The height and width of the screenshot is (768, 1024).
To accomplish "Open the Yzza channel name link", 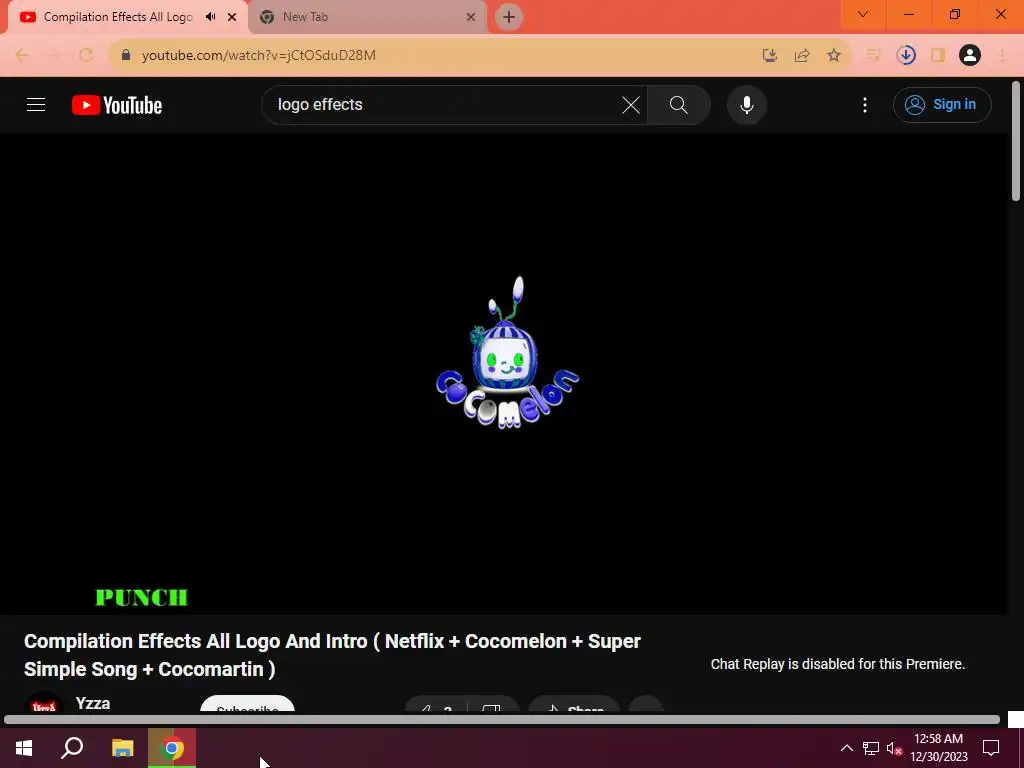I will pyautogui.click(x=93, y=703).
